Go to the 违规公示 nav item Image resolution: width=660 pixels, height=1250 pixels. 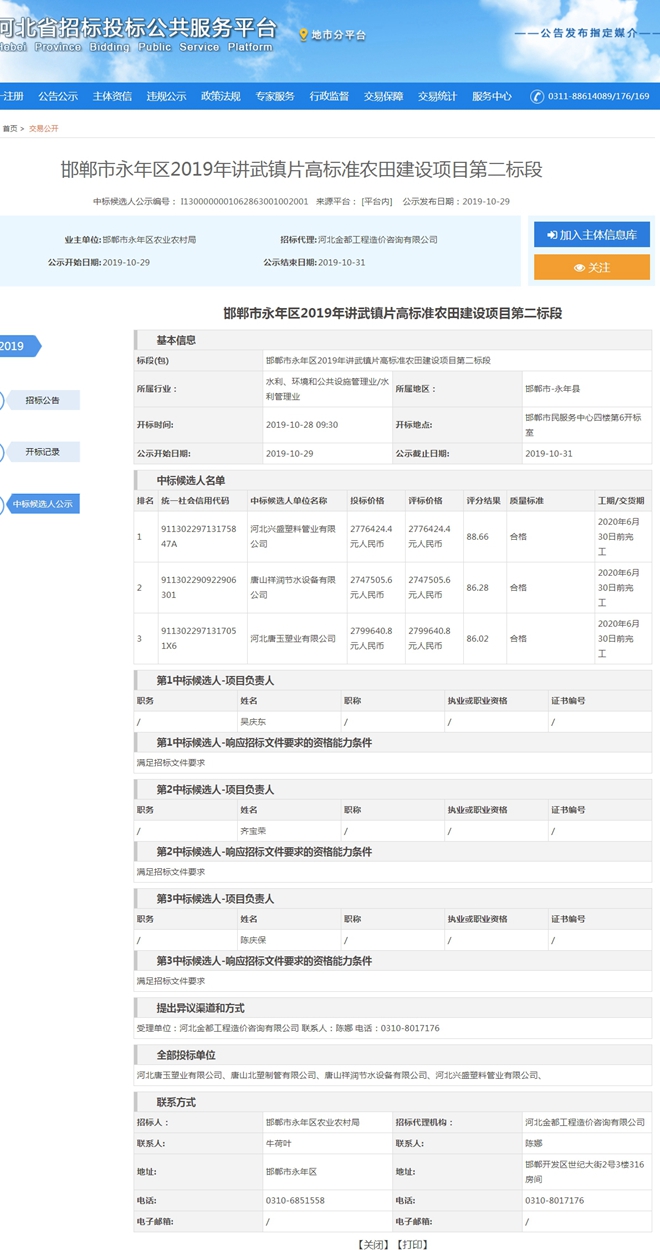click(x=166, y=97)
